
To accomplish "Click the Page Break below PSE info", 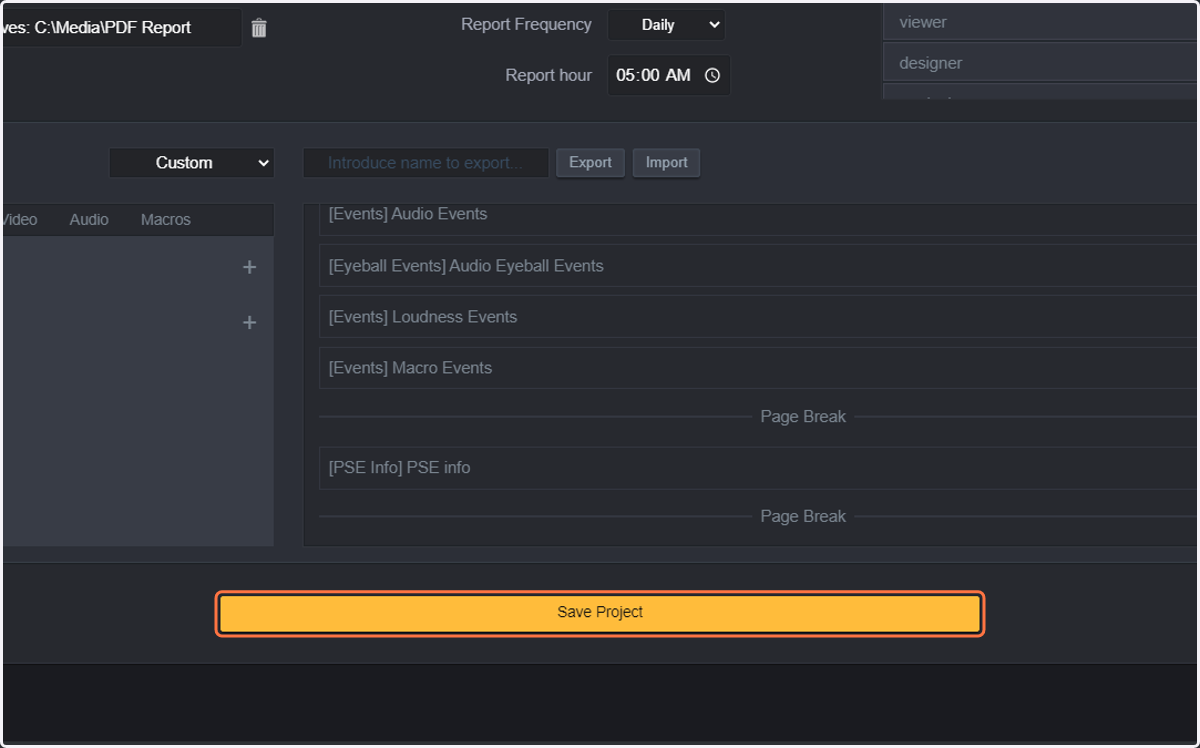I will click(803, 517).
